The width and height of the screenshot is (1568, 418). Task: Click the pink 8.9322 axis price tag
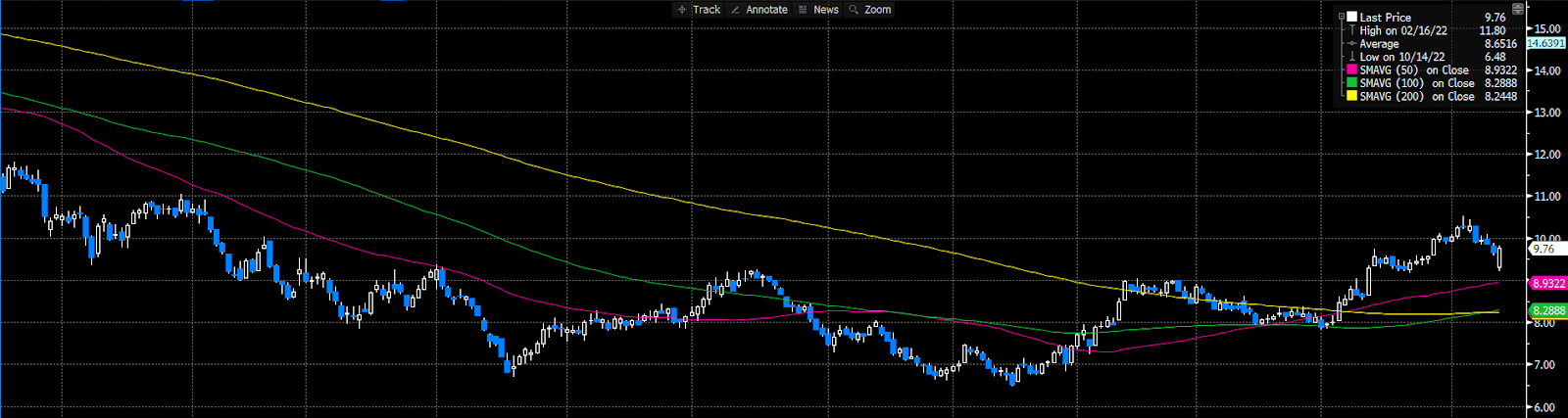1547,283
